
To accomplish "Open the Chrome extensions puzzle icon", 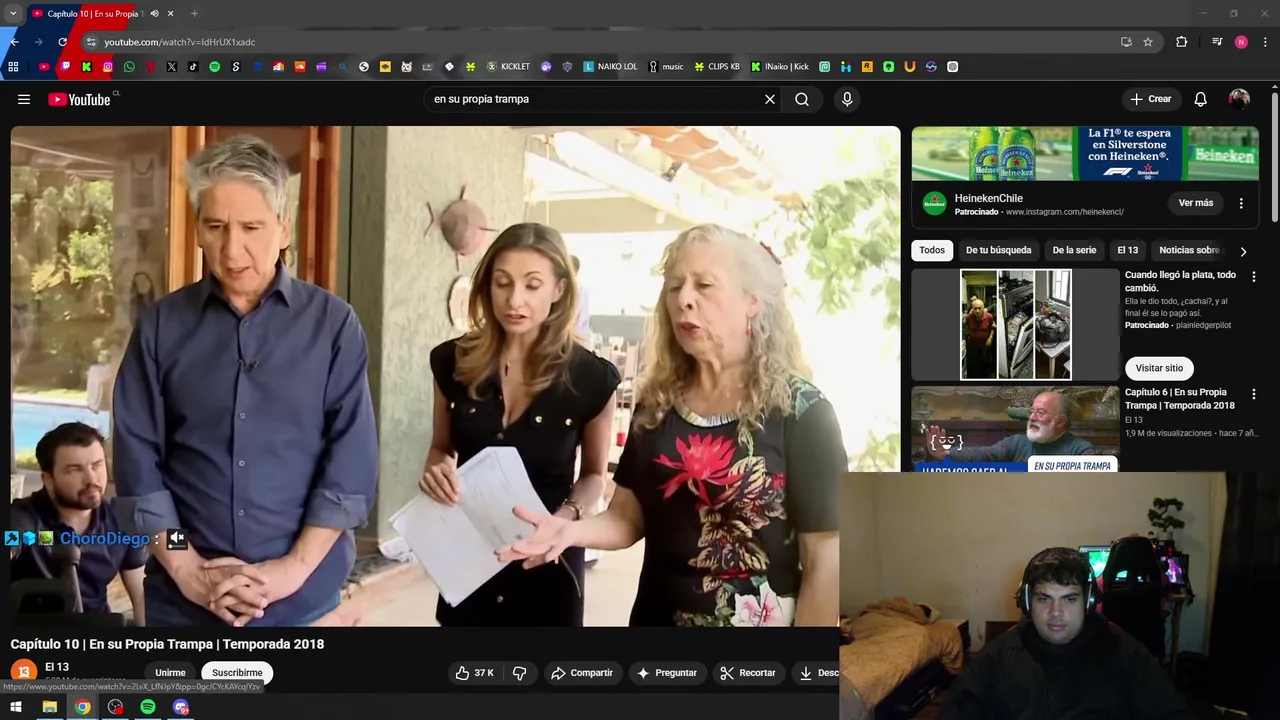I will click(x=1182, y=42).
